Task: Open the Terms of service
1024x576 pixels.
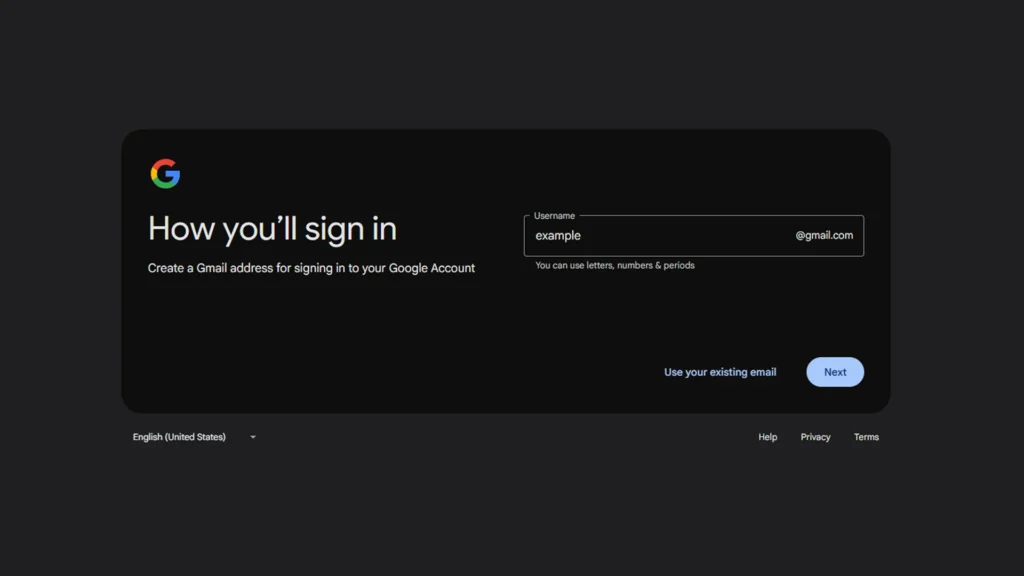Action: pos(866,436)
